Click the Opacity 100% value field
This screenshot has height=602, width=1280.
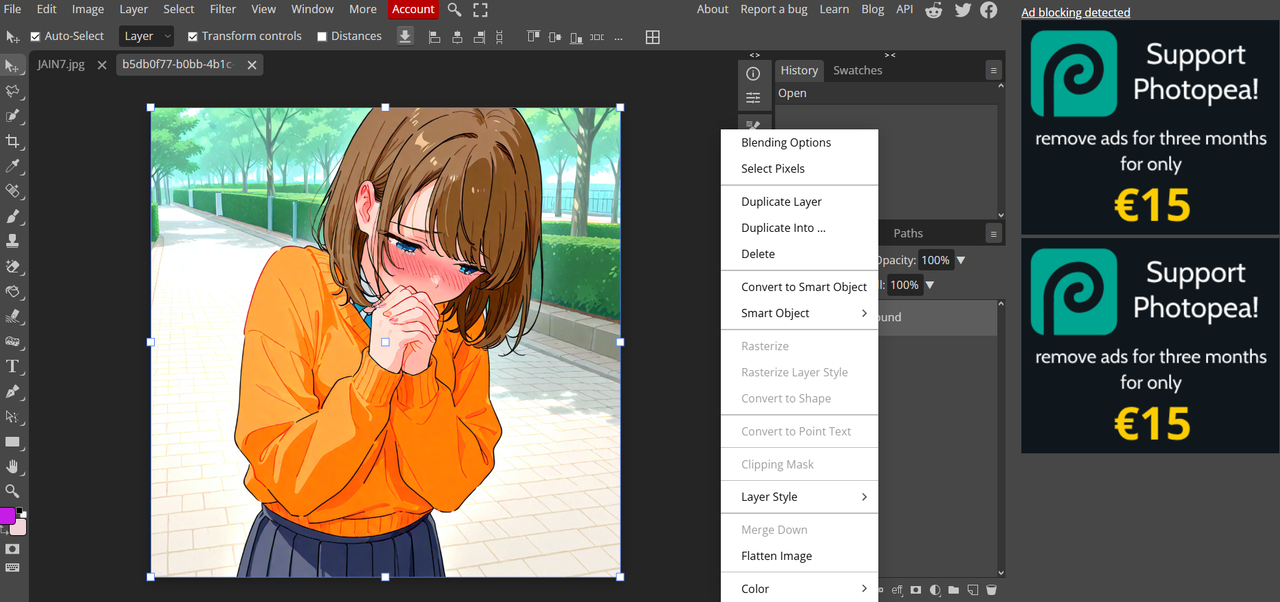[x=935, y=260]
